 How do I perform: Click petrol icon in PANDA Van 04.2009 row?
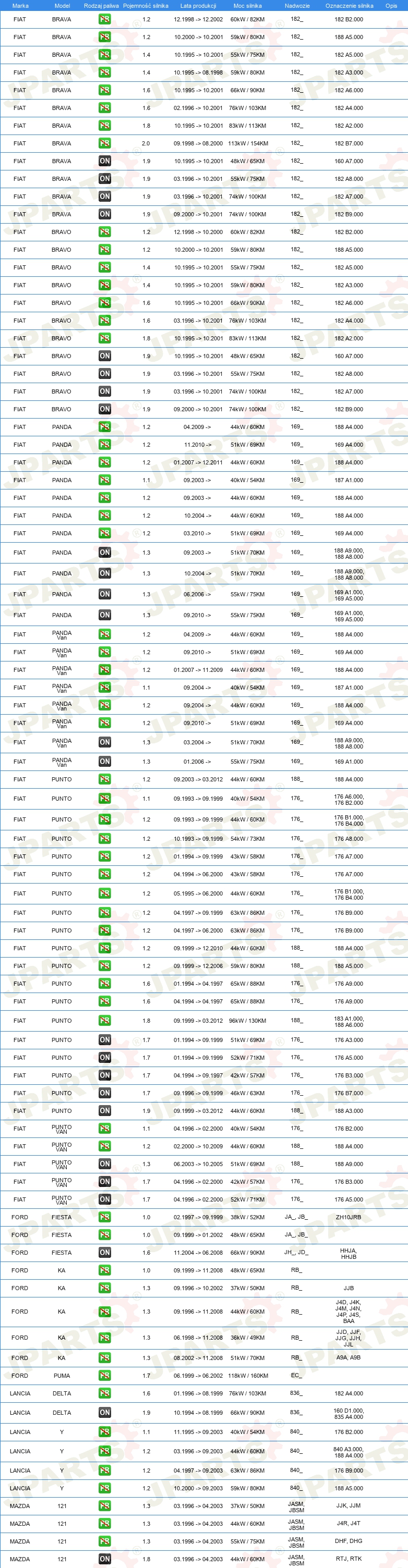pos(105,634)
